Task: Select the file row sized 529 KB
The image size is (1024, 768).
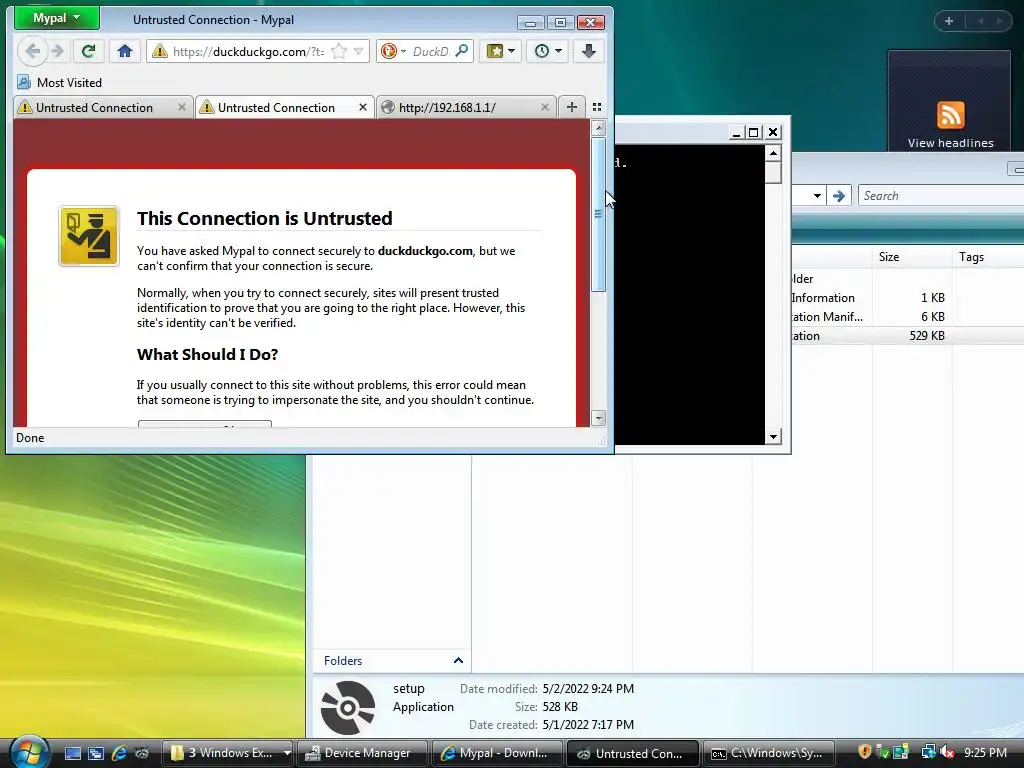Action: click(x=908, y=336)
